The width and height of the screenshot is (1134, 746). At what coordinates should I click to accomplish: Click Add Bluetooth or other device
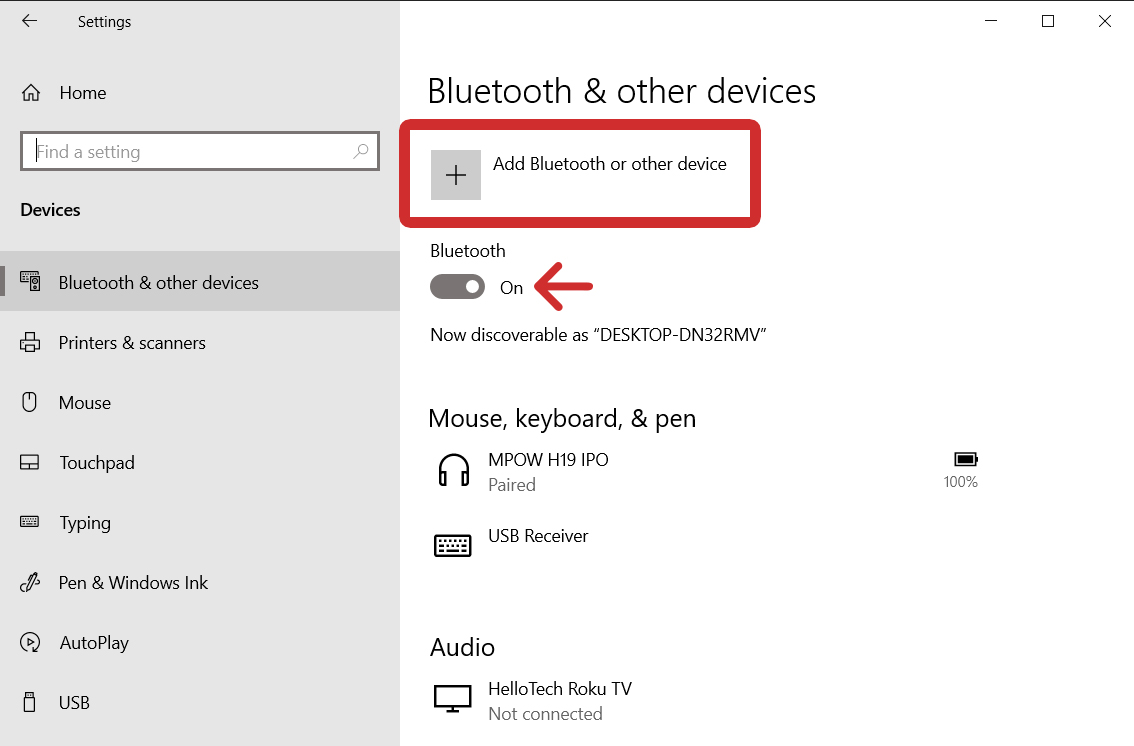580,173
